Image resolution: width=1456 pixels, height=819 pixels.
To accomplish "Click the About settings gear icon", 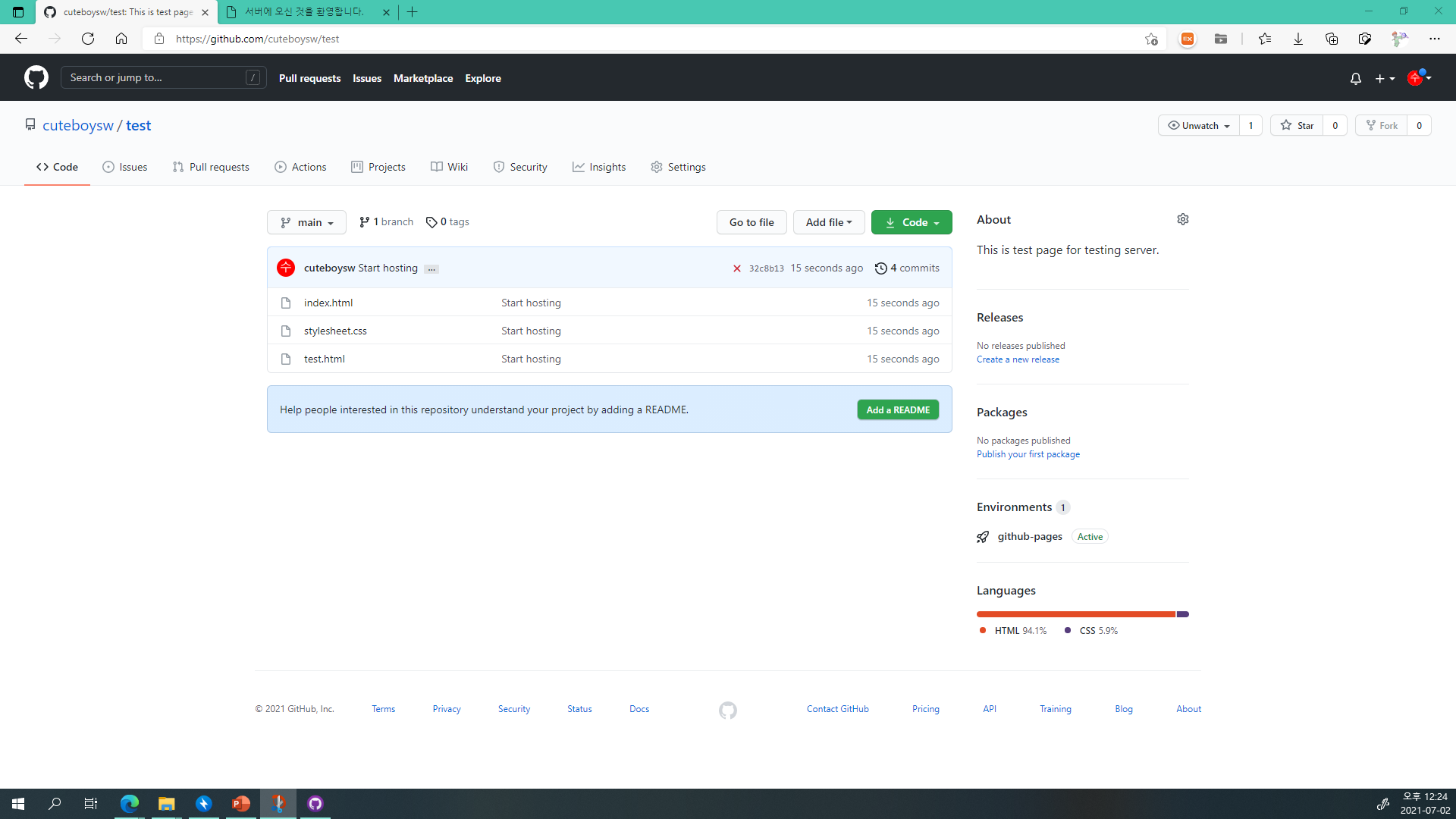I will point(1182,219).
